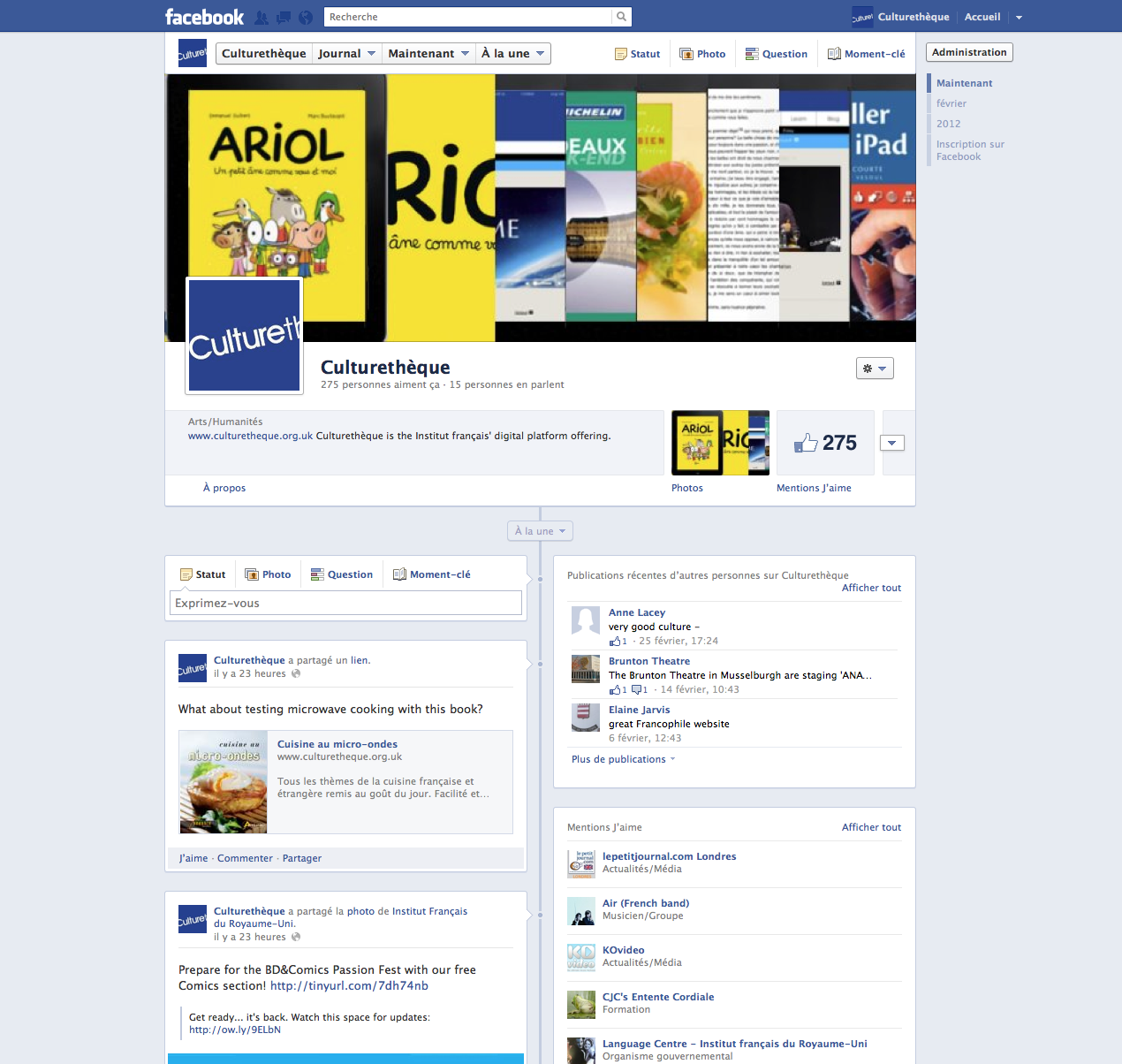
Task: Select the Statut tab in the composer
Action: point(202,574)
